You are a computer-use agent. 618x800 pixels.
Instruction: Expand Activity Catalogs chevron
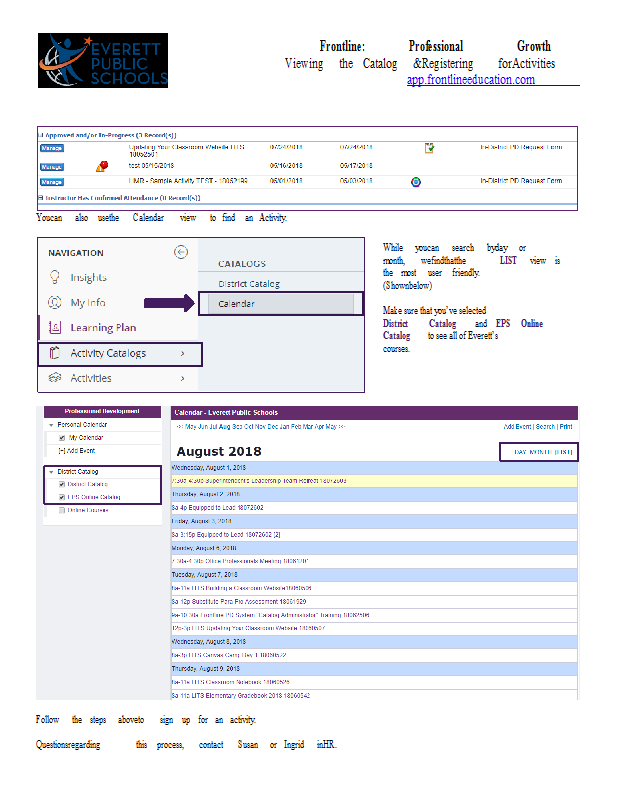coord(183,354)
